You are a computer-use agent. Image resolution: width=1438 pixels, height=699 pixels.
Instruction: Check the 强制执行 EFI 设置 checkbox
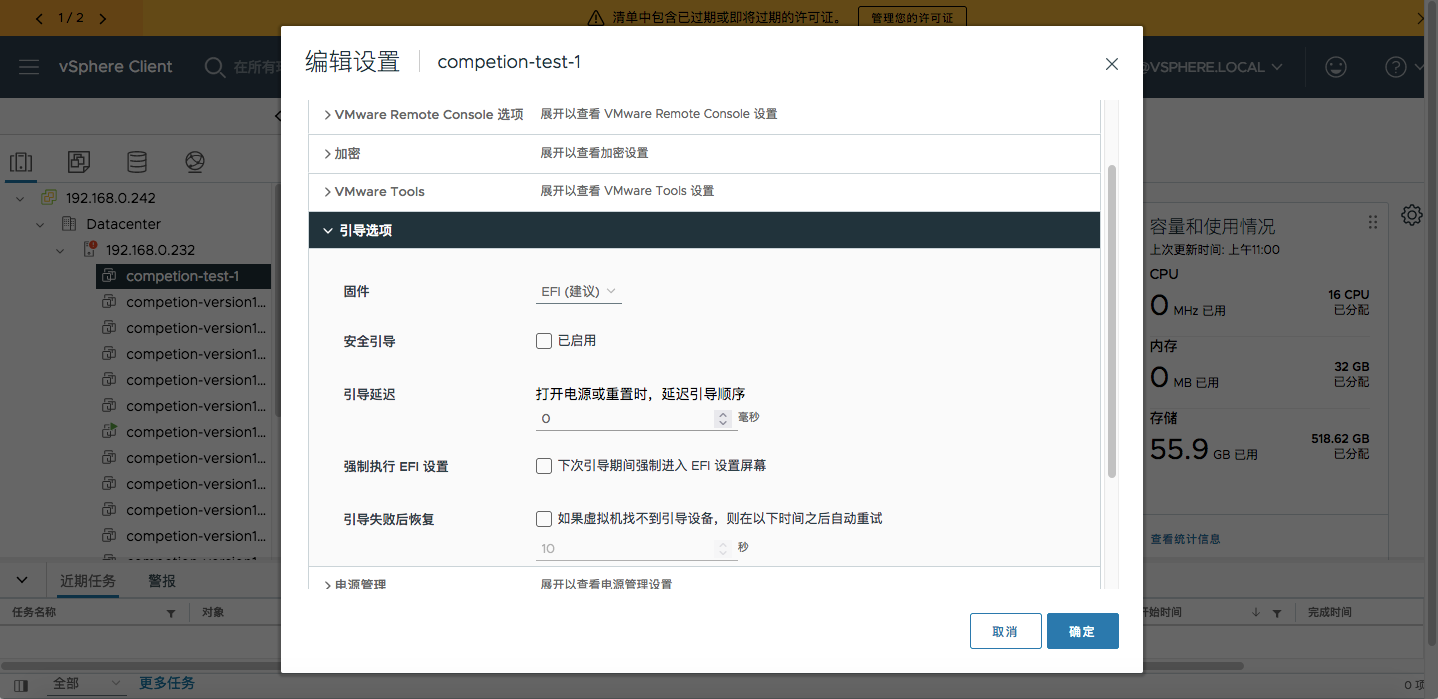coord(544,466)
